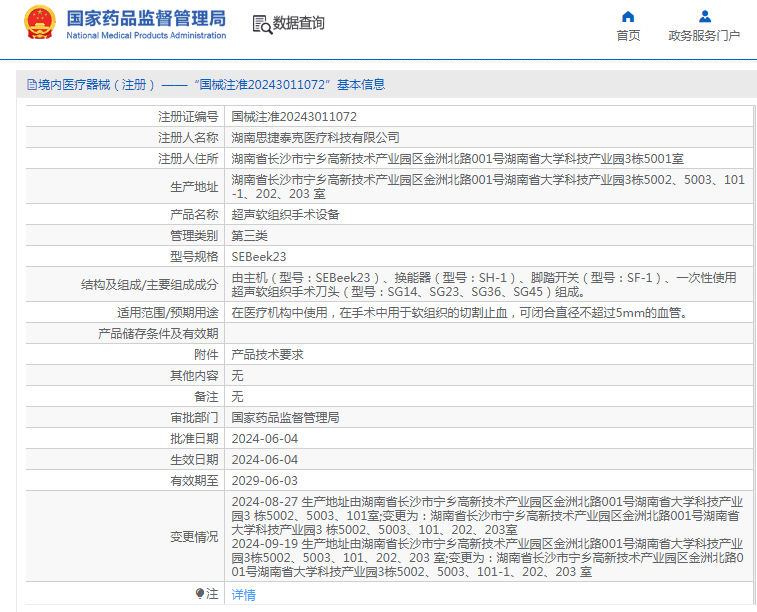757x612 pixels.
Task: Click the 附件 label
Action: 206,355
